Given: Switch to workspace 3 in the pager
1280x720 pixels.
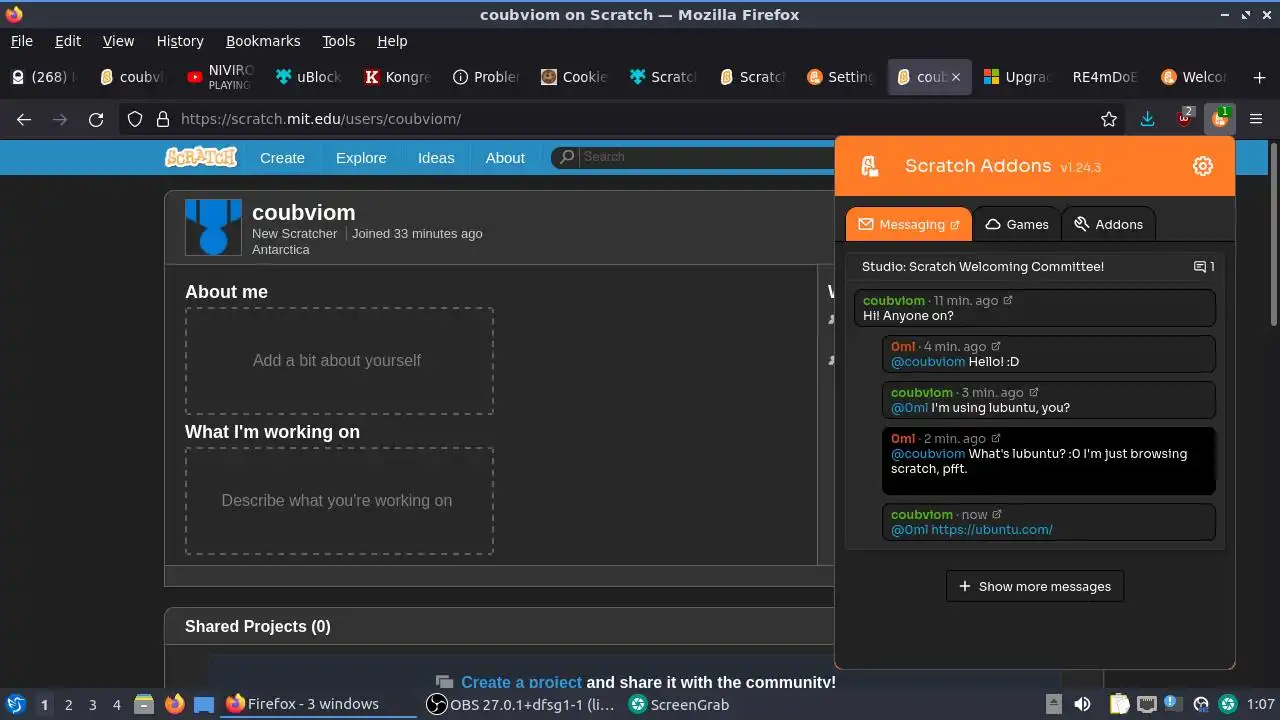Looking at the screenshot, I should point(92,704).
